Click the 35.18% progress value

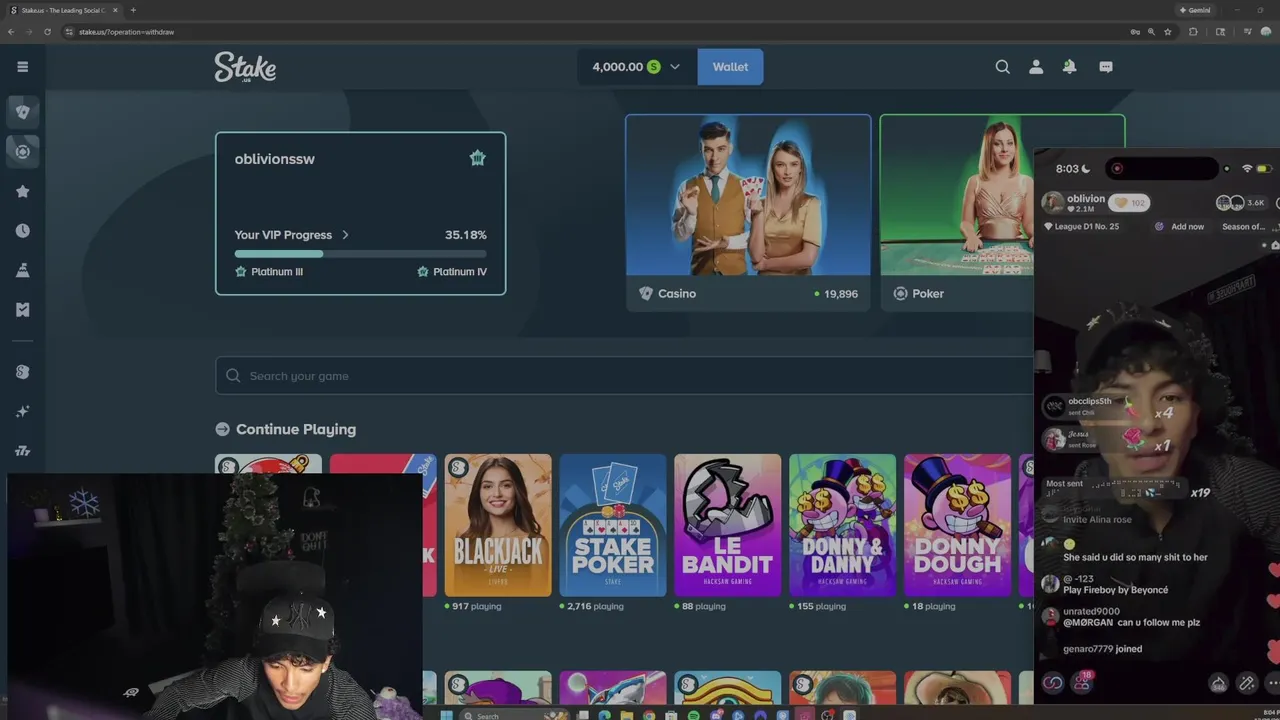point(466,235)
